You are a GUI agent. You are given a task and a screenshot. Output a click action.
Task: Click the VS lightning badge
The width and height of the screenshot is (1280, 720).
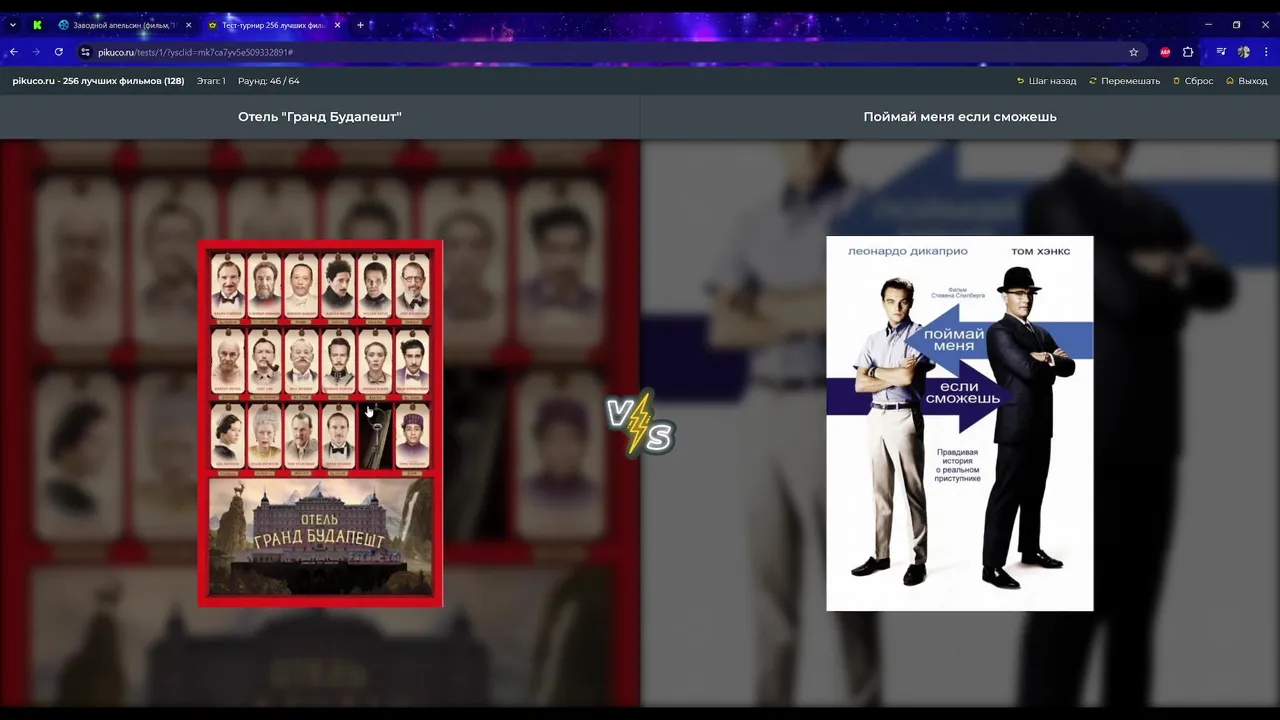640,423
